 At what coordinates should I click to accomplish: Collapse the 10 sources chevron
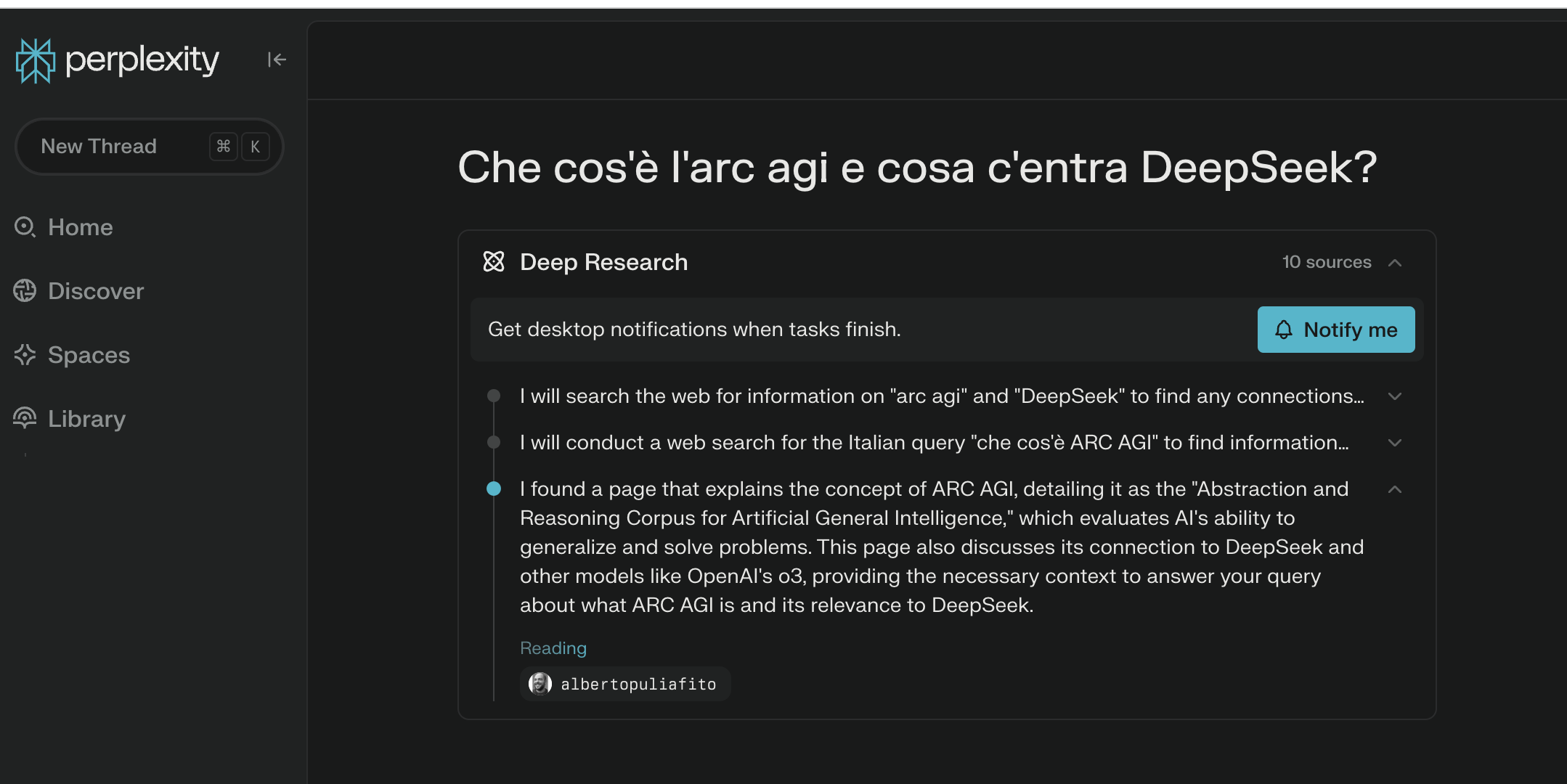click(x=1395, y=262)
